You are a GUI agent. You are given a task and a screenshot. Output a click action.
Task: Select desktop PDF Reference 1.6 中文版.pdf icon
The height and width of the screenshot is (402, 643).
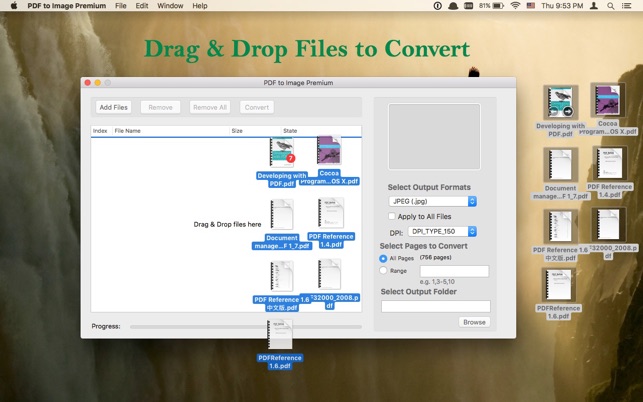point(560,226)
